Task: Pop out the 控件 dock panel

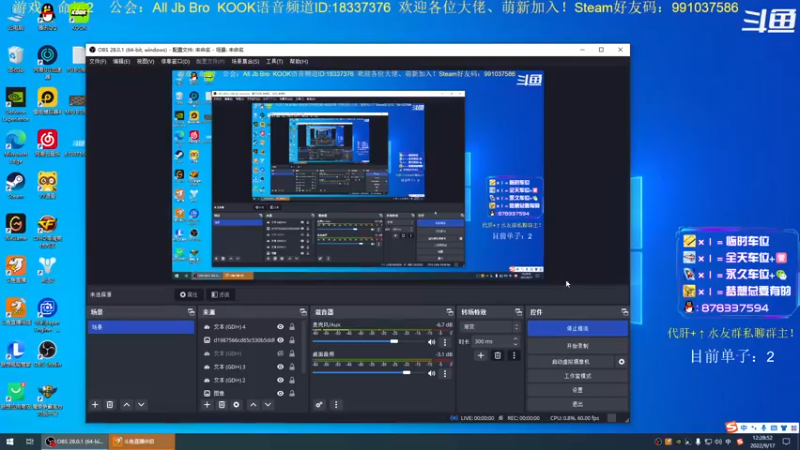Action: point(624,312)
